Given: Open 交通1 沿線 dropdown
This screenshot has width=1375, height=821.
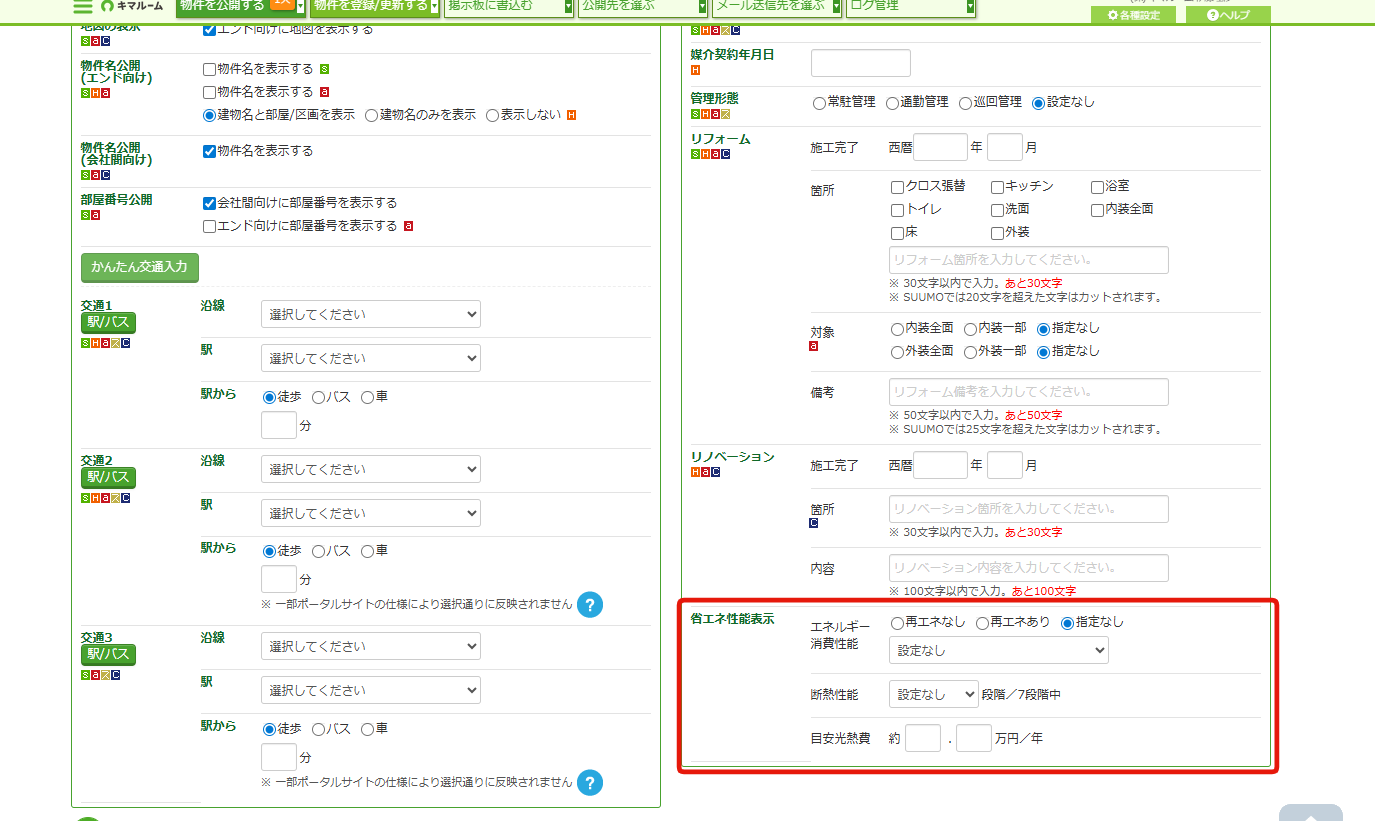Looking at the screenshot, I should 371,314.
